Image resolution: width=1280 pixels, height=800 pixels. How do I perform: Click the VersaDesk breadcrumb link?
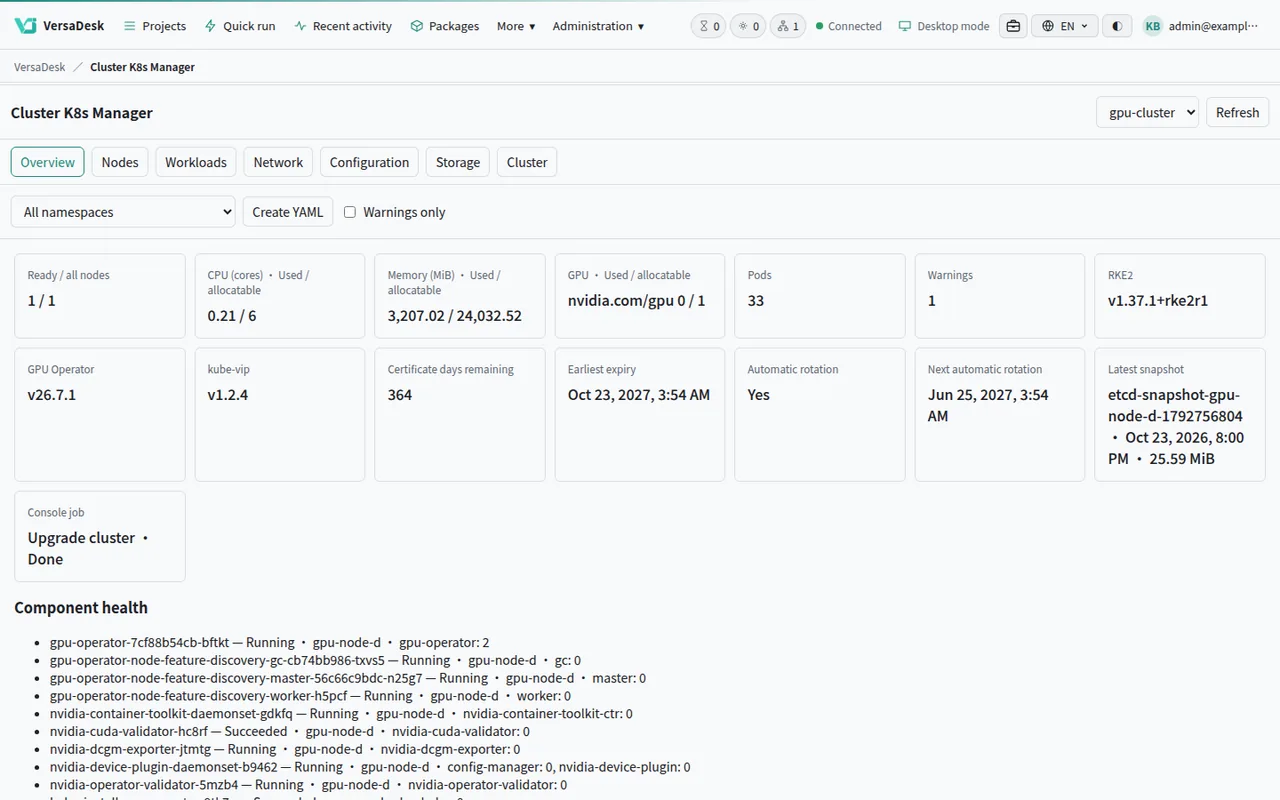point(40,67)
